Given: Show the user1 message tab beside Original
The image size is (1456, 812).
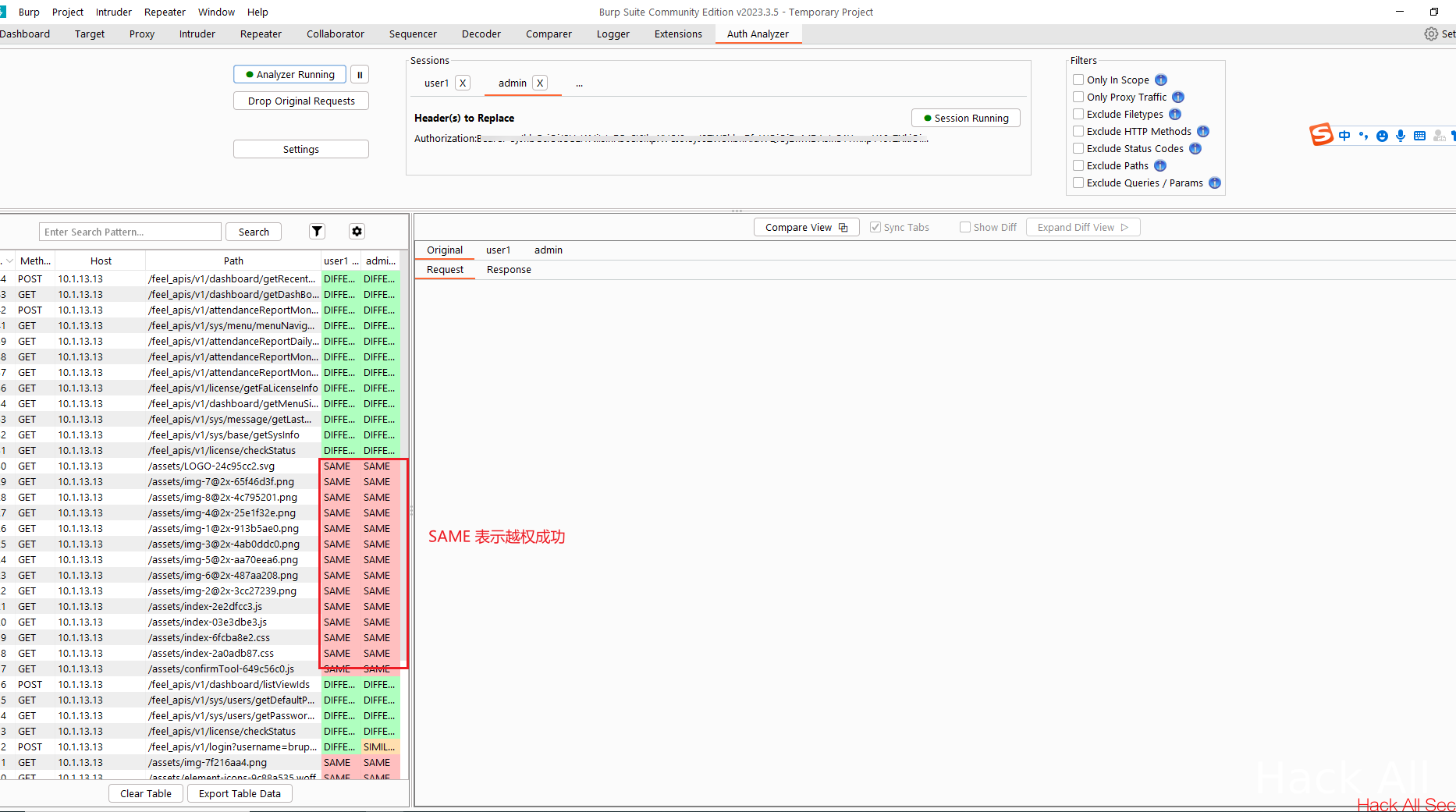Looking at the screenshot, I should [x=499, y=250].
